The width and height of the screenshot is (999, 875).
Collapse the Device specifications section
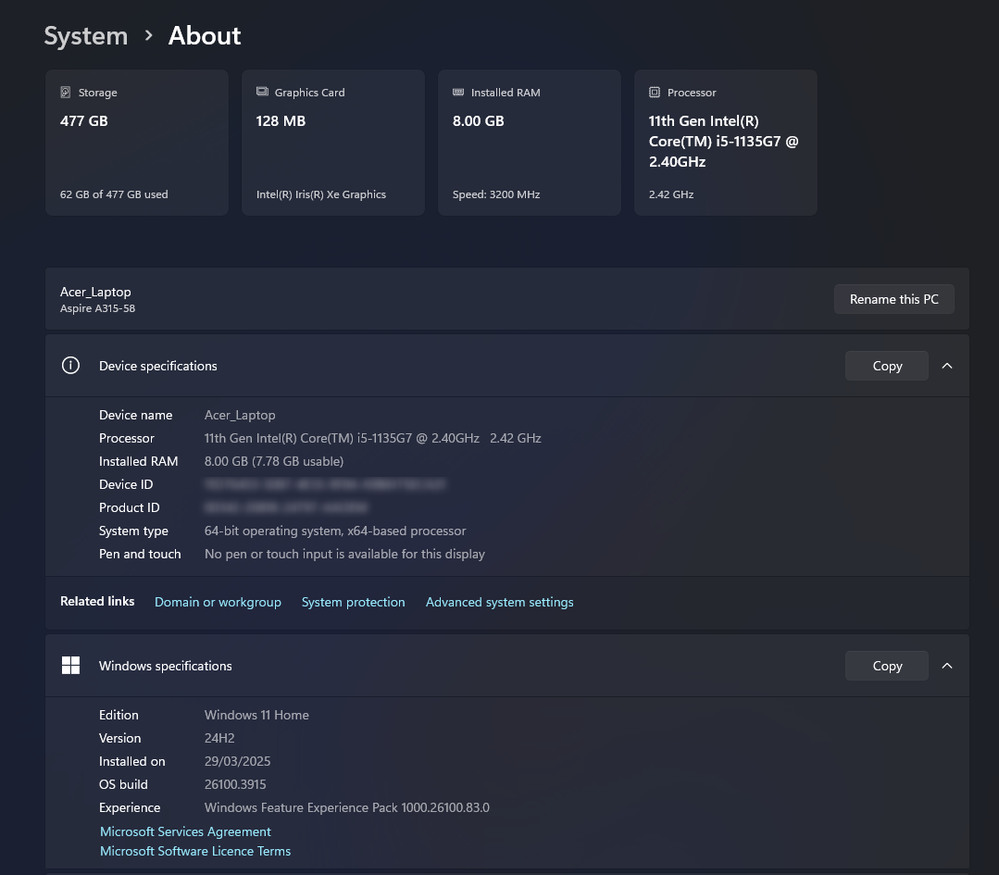[947, 366]
